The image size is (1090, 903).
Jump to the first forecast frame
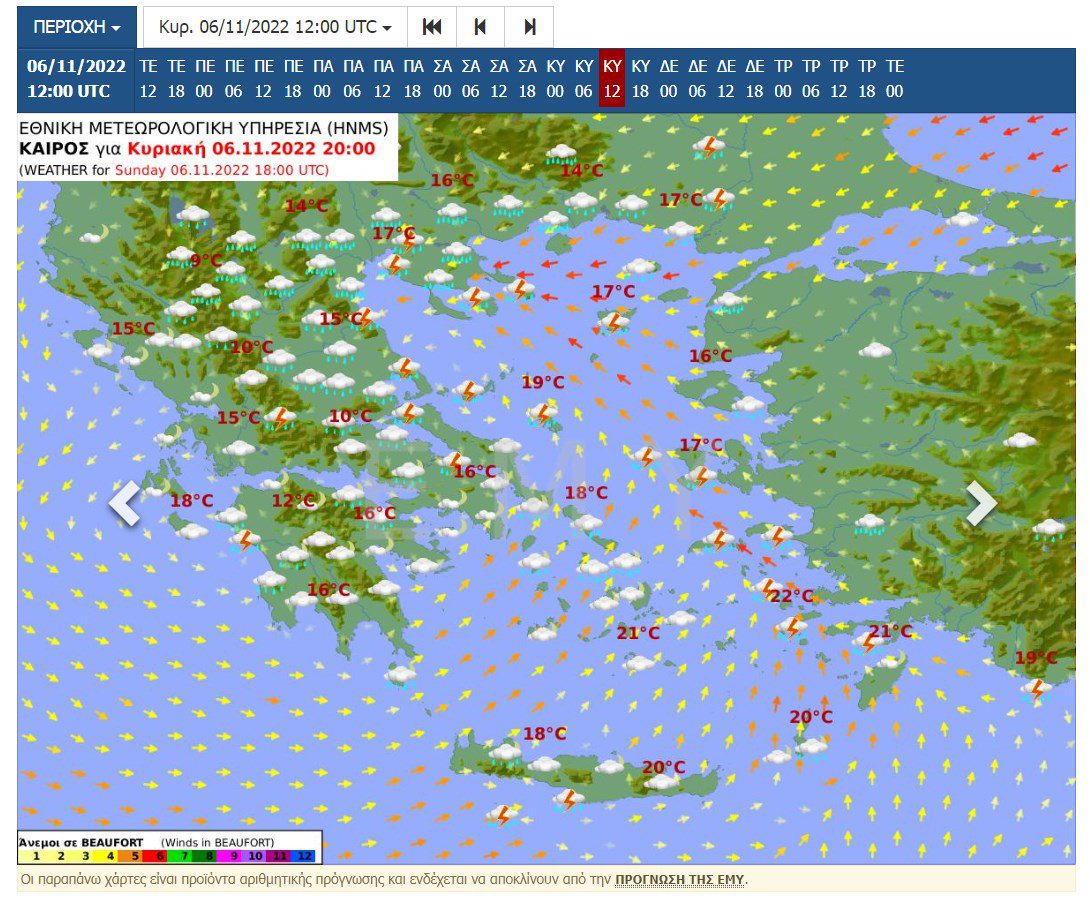[x=432, y=27]
